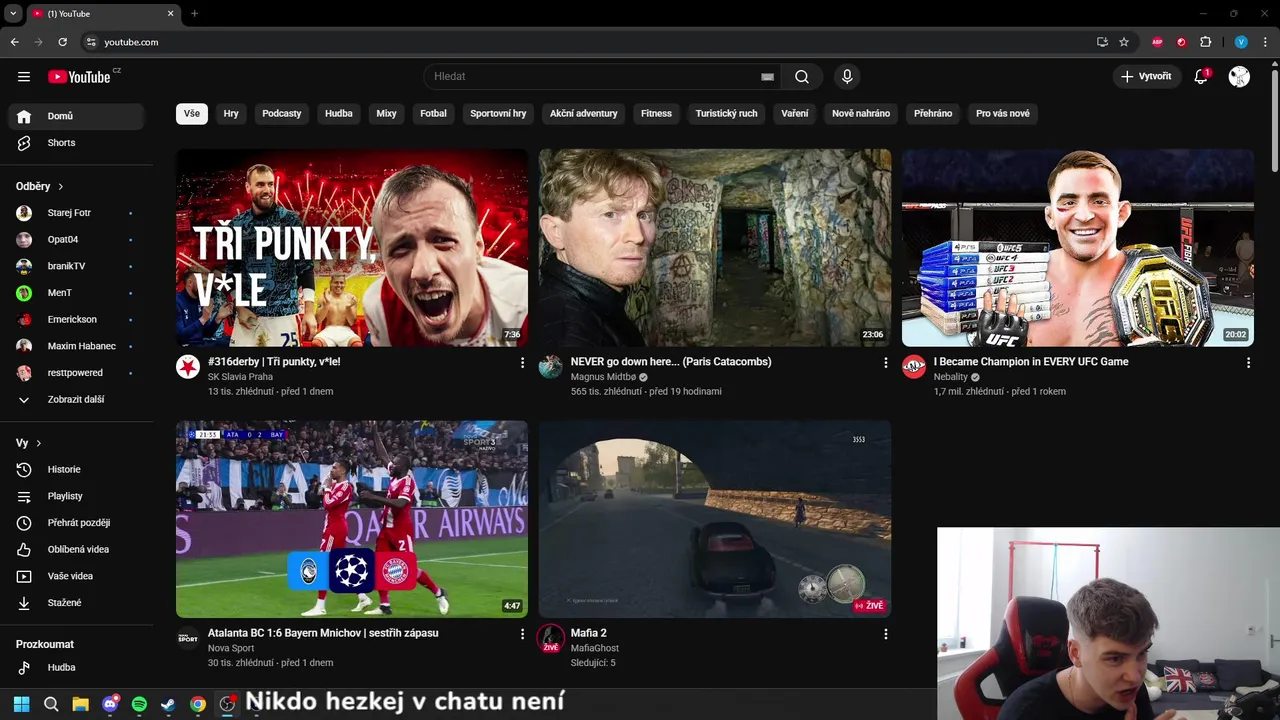Select the Pro vás nové chip
The height and width of the screenshot is (720, 1280).
(x=1003, y=113)
